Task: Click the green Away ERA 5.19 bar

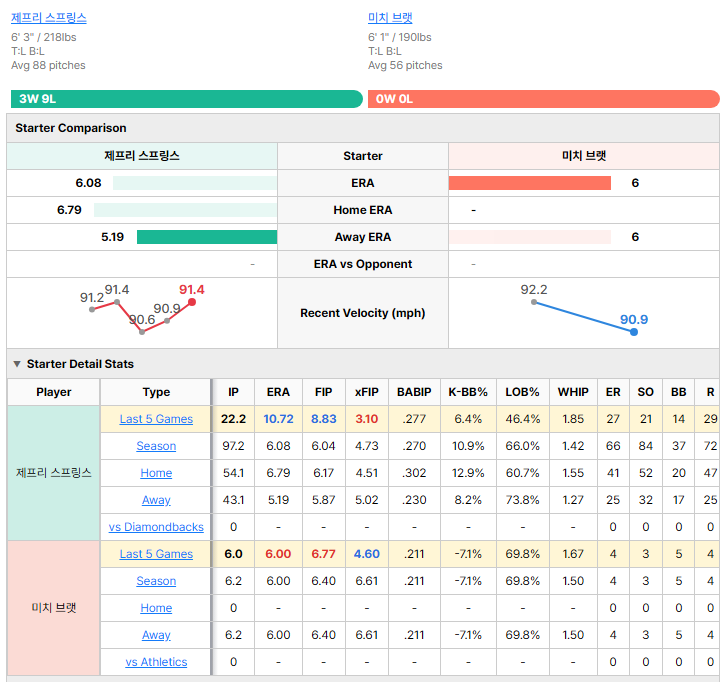Action: click(207, 237)
